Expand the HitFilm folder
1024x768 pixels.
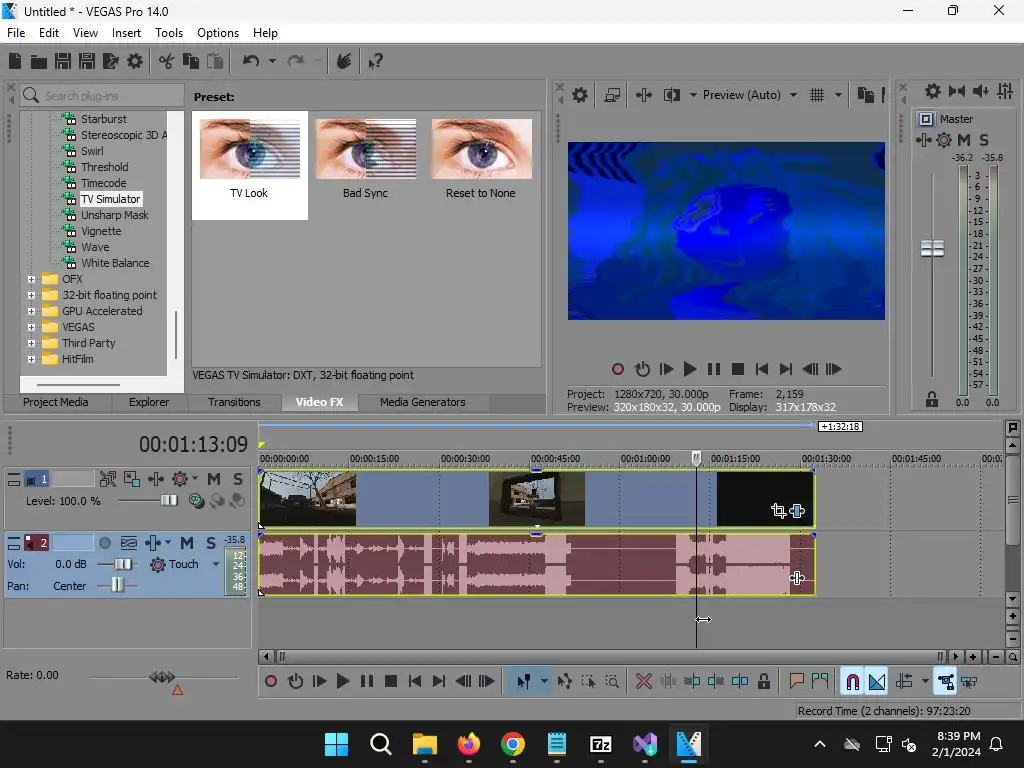tap(31, 359)
